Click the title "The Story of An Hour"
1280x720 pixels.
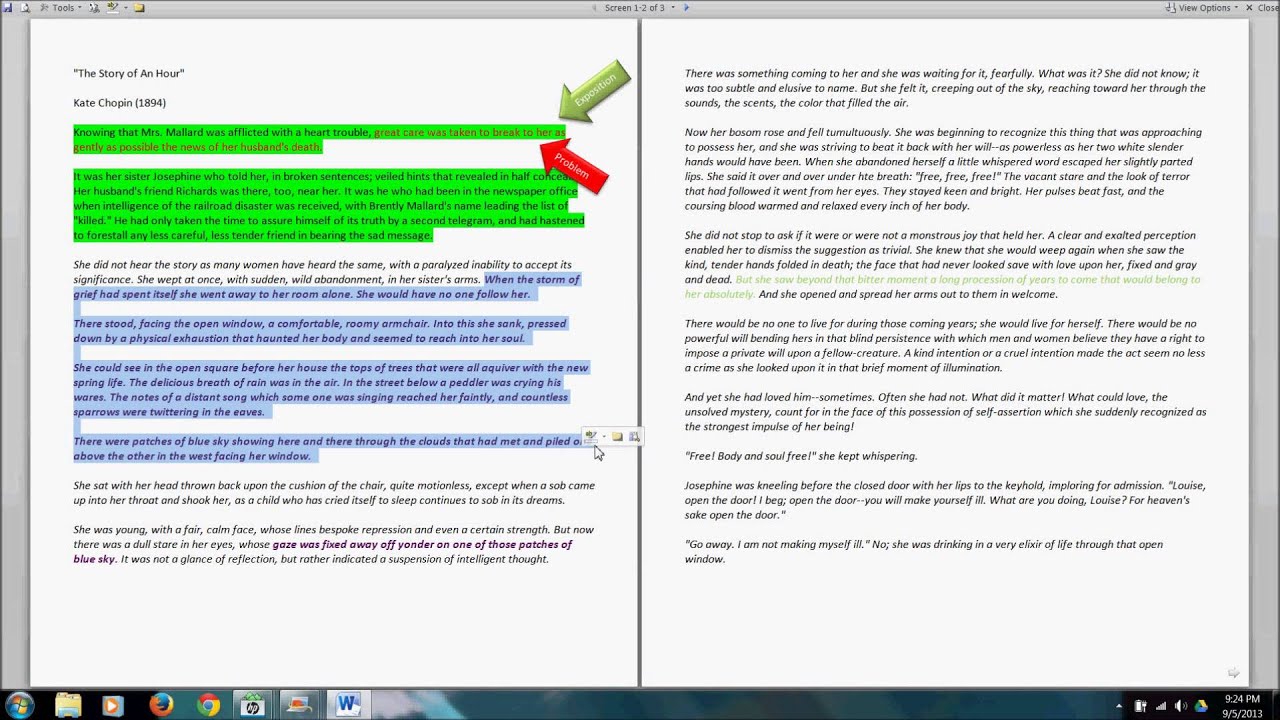[x=129, y=73]
